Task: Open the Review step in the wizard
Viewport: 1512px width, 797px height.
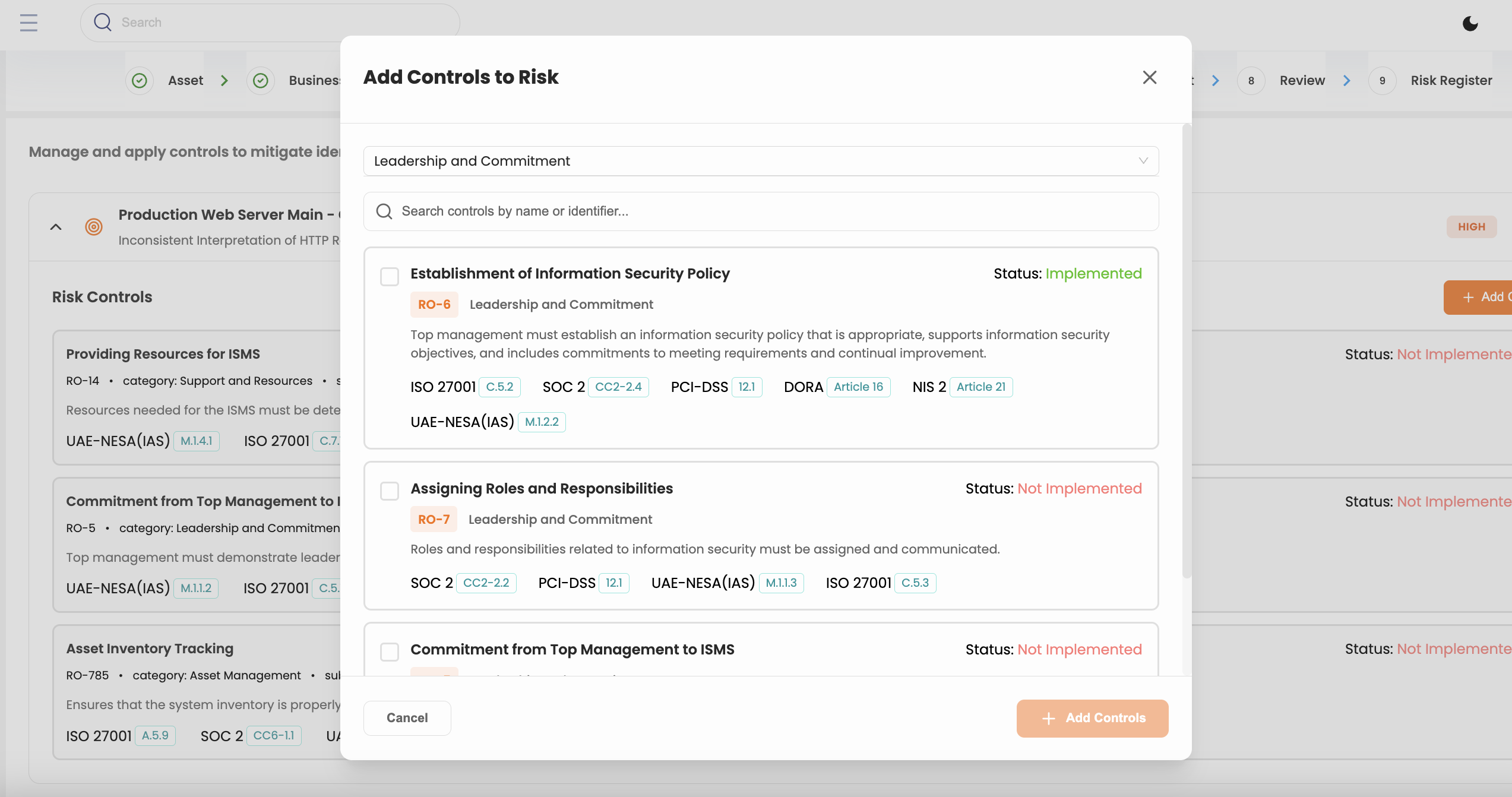Action: coord(1301,80)
